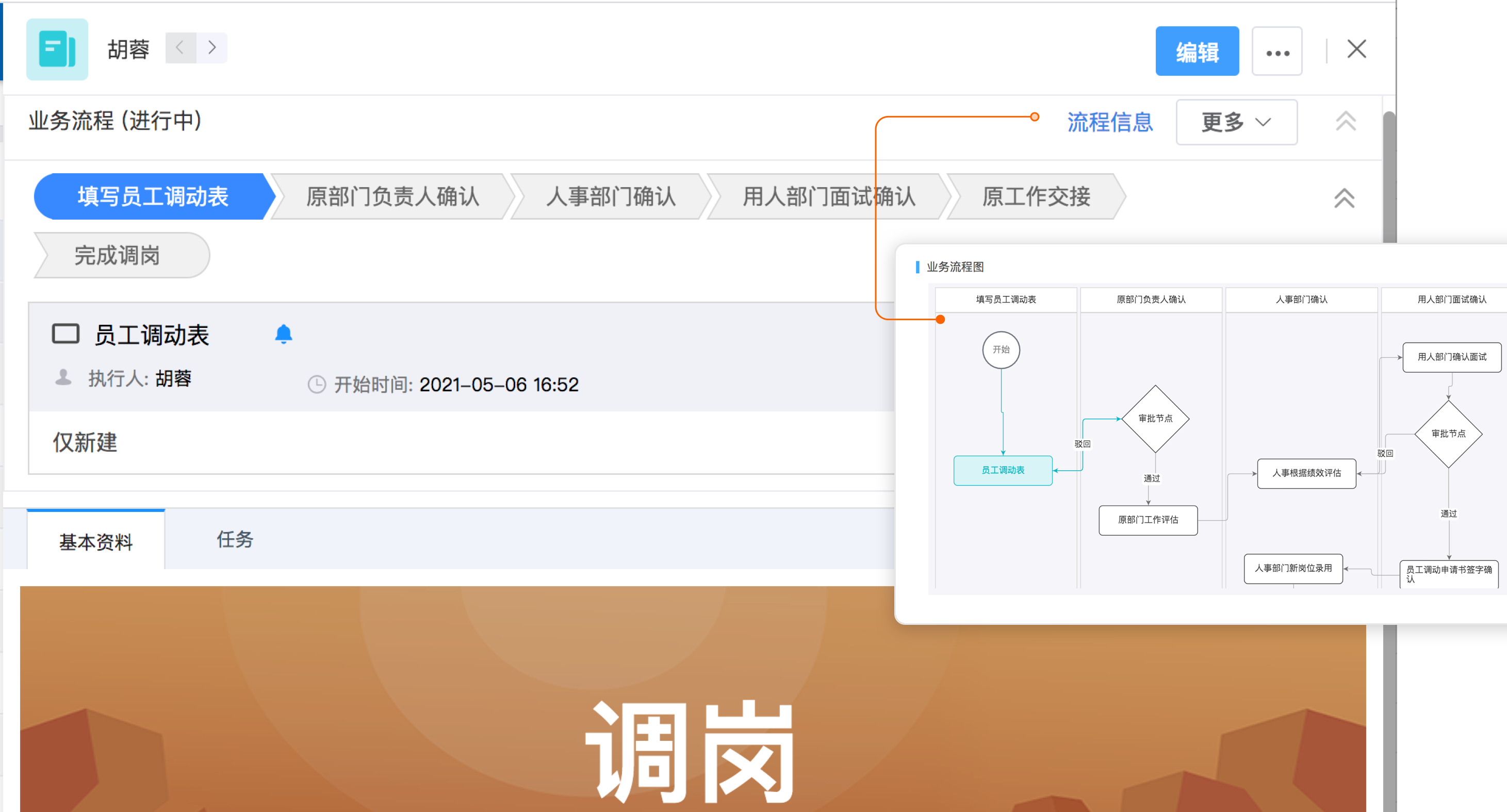Select stage 原部门负责人确认
The width and height of the screenshot is (1507, 812).
(392, 196)
